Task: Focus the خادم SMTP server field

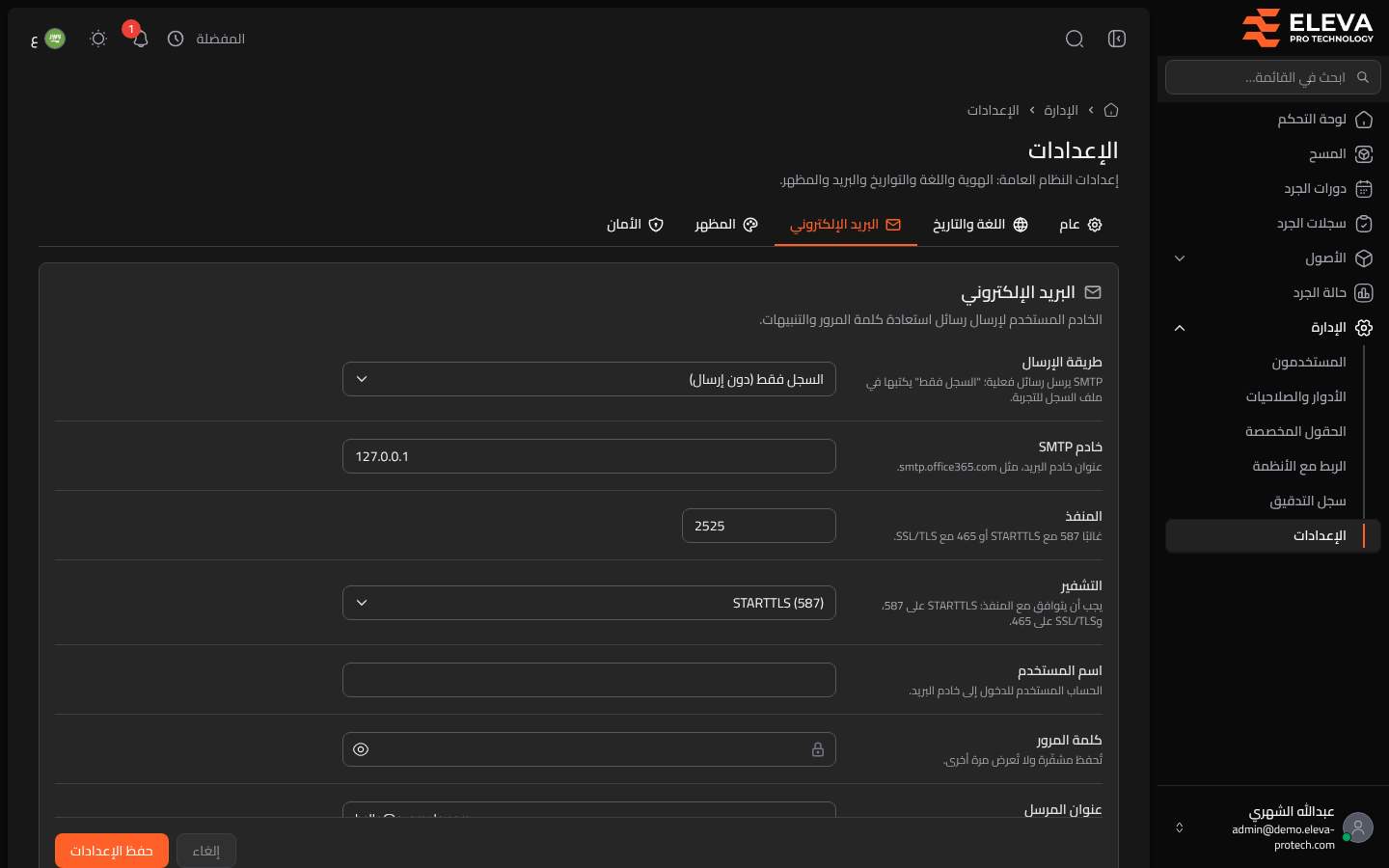Action: pyautogui.click(x=589, y=456)
